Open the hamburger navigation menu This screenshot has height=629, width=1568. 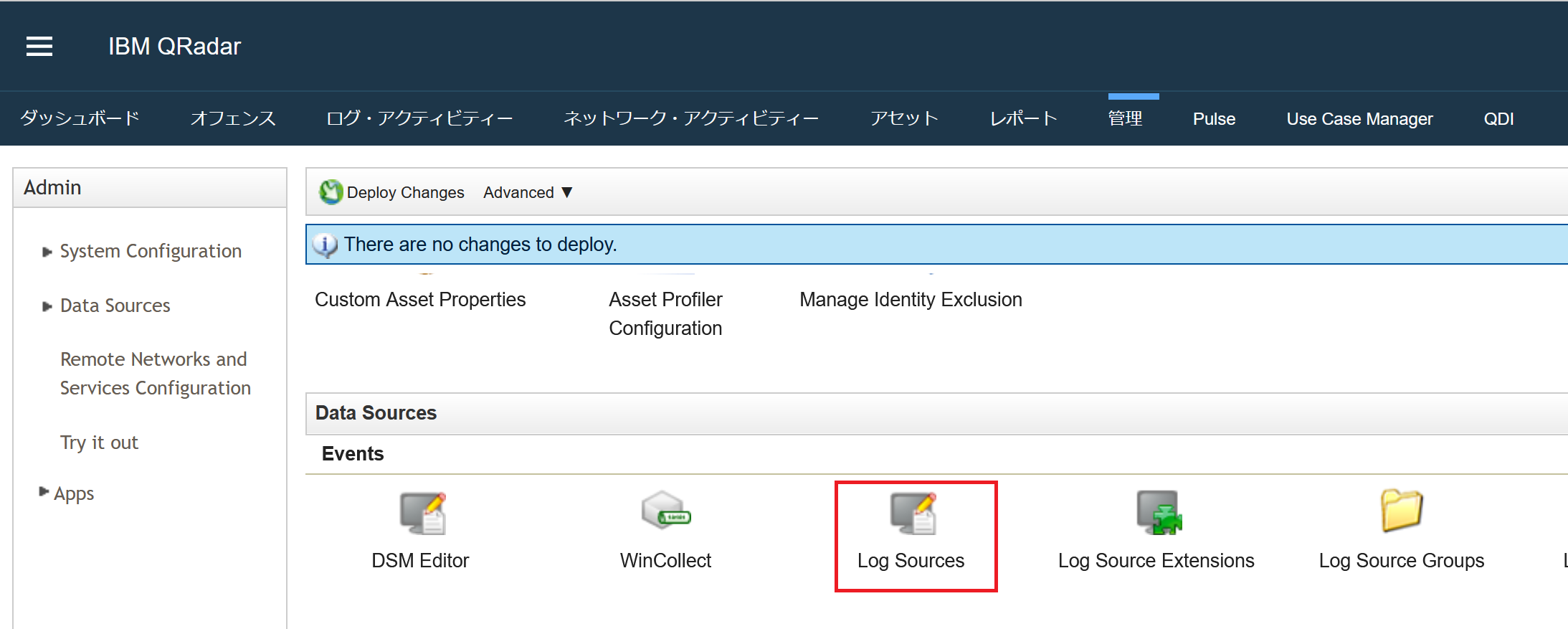(39, 47)
